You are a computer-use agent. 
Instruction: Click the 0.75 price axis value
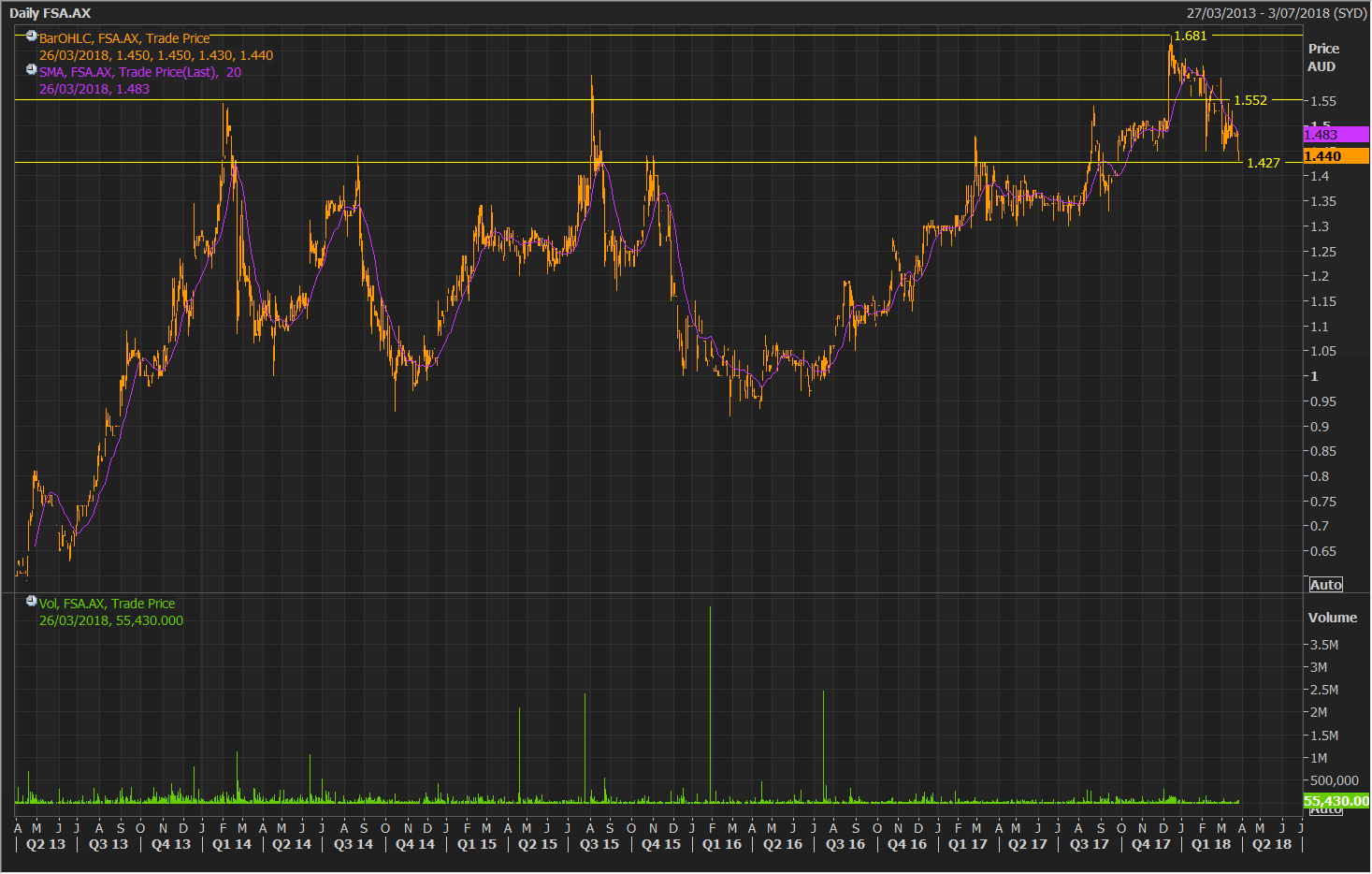tap(1323, 502)
